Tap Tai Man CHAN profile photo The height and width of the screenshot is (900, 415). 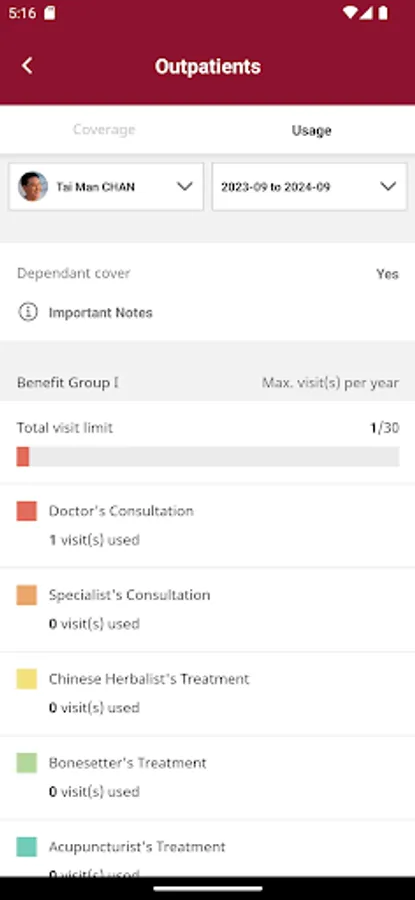[33, 187]
